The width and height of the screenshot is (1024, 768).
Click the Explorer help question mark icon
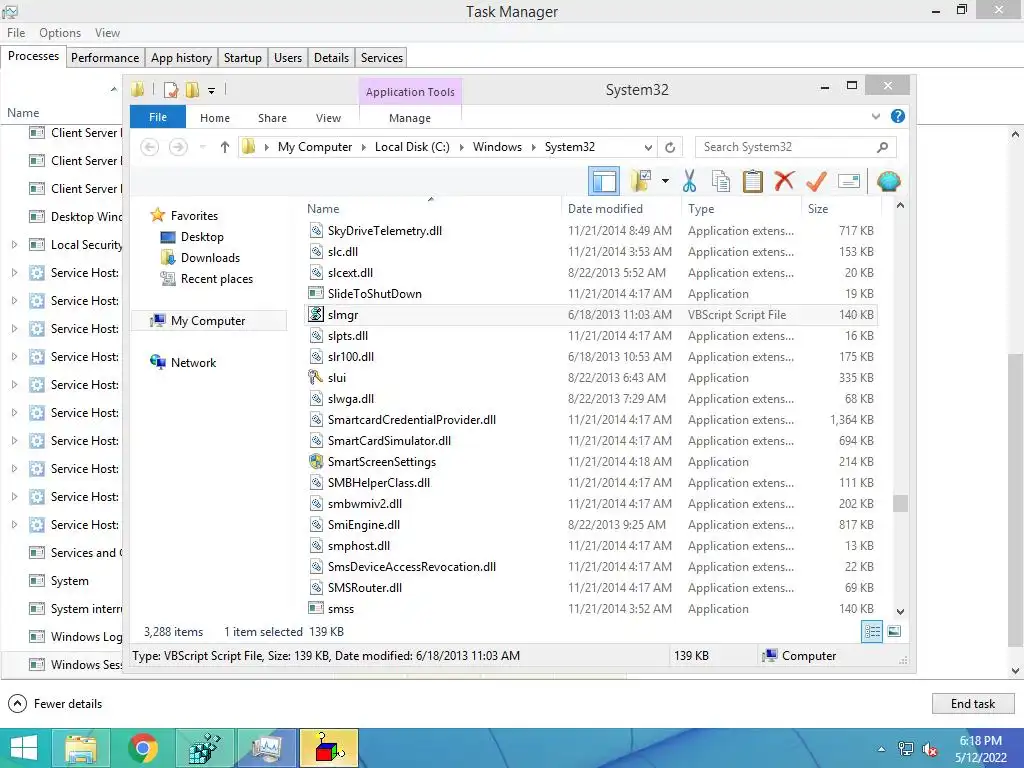[898, 116]
